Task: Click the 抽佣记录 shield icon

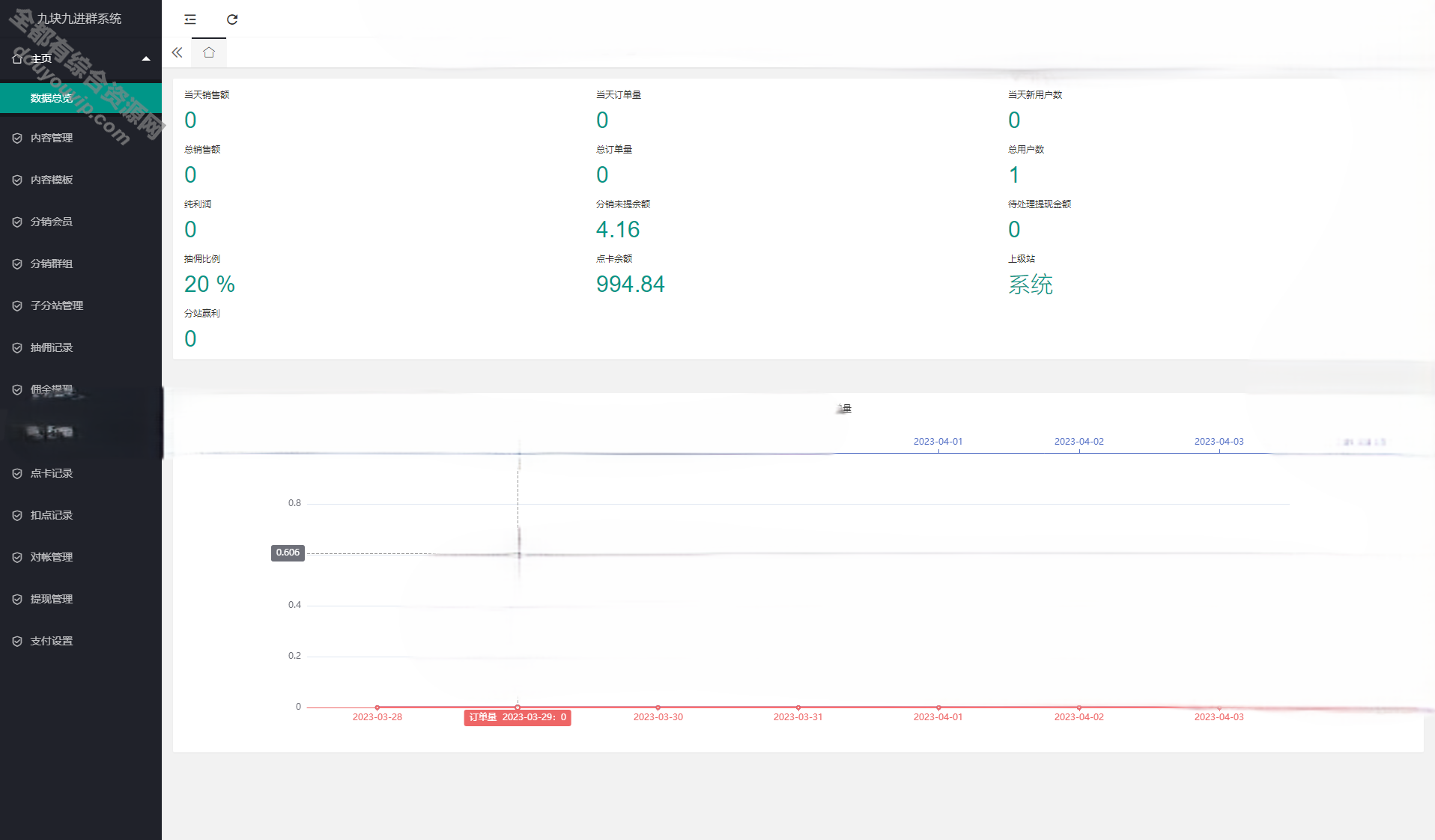Action: pyautogui.click(x=17, y=347)
